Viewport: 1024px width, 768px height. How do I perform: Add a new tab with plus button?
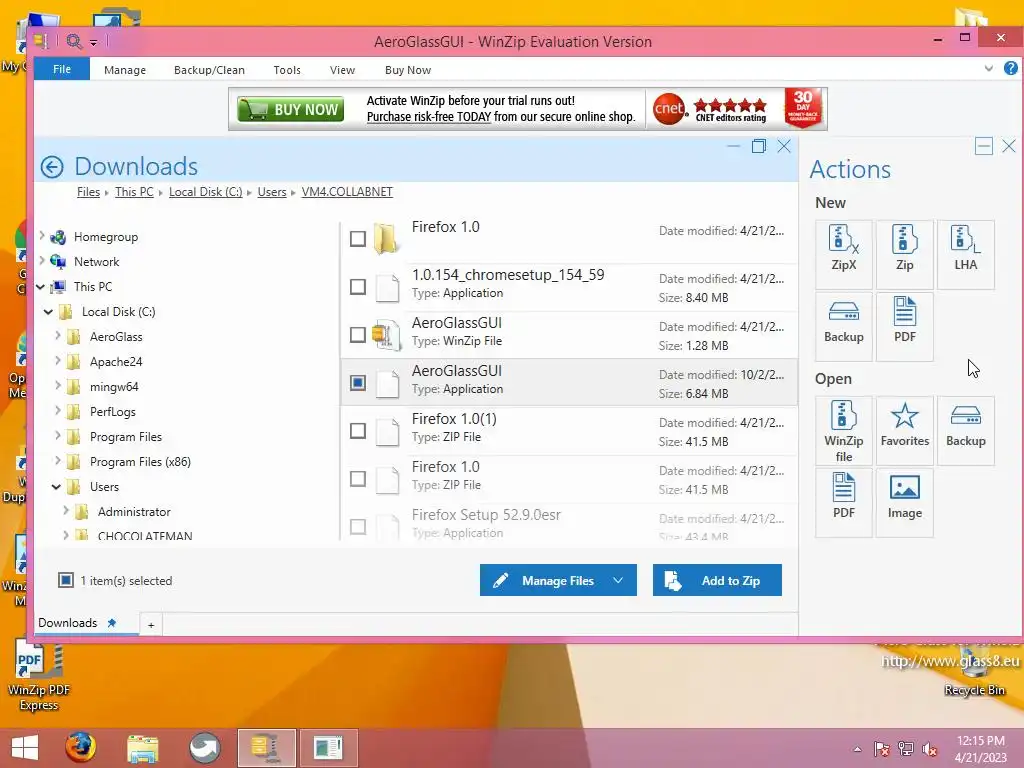pyautogui.click(x=151, y=625)
